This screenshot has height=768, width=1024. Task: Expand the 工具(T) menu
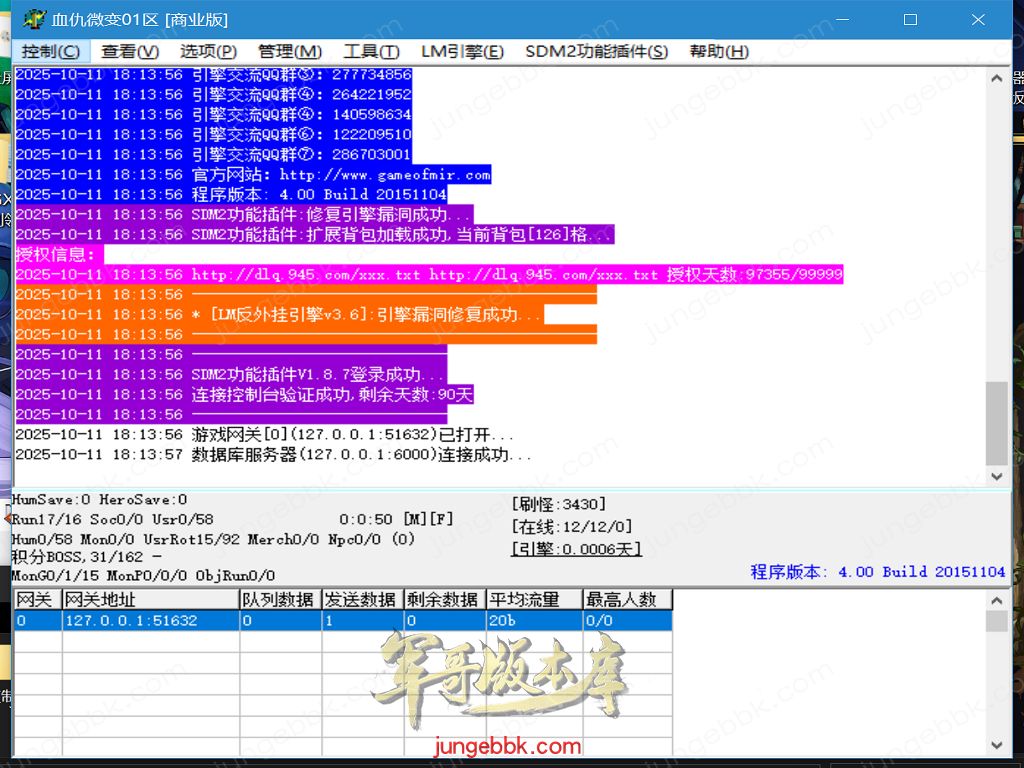click(x=371, y=52)
